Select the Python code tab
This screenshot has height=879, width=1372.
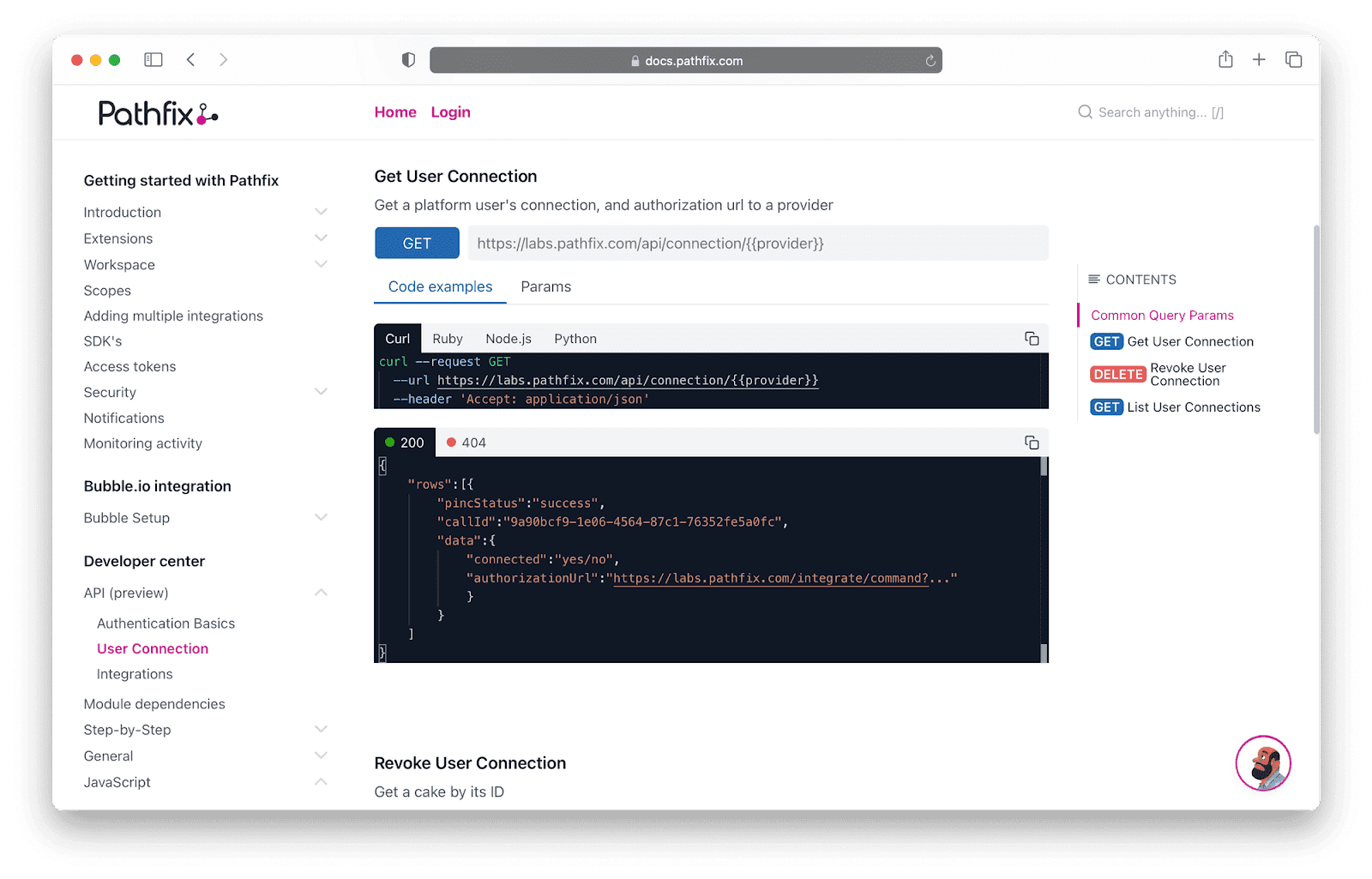click(x=575, y=338)
